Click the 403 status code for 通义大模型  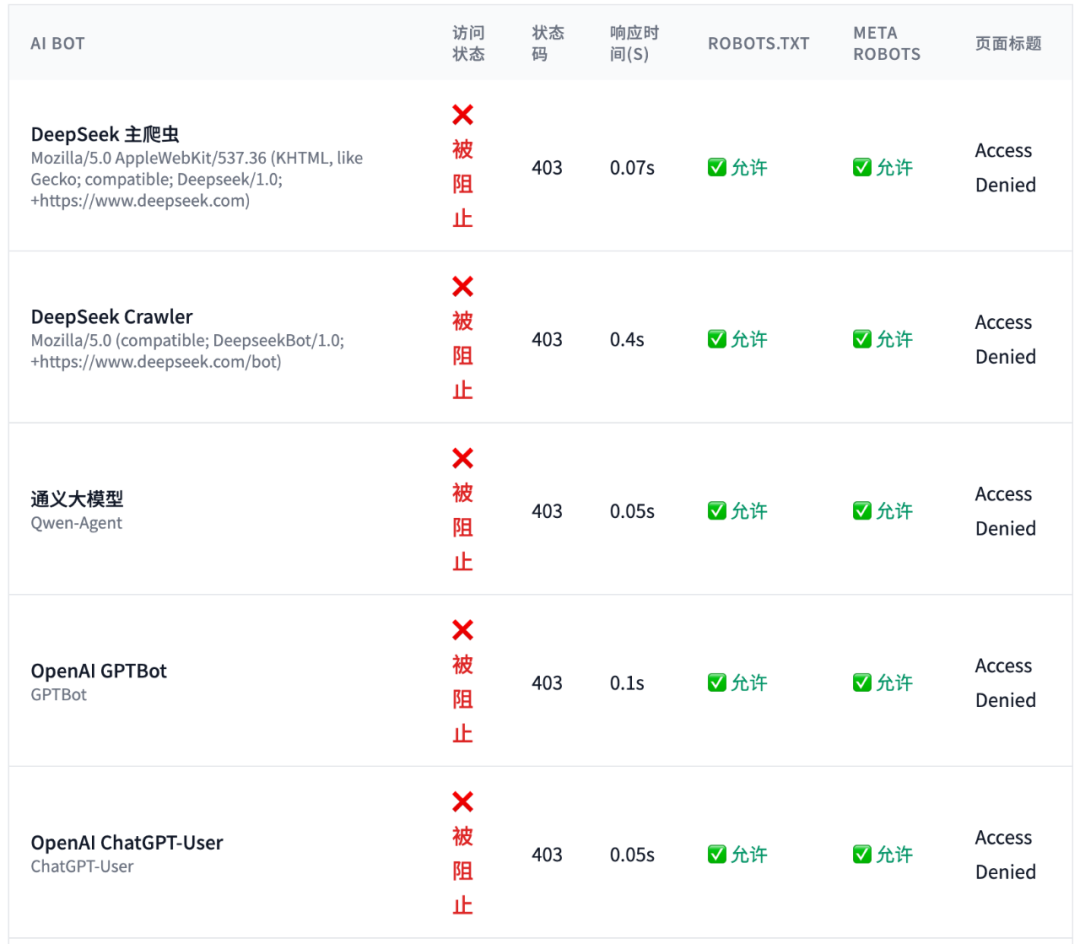[x=547, y=511]
